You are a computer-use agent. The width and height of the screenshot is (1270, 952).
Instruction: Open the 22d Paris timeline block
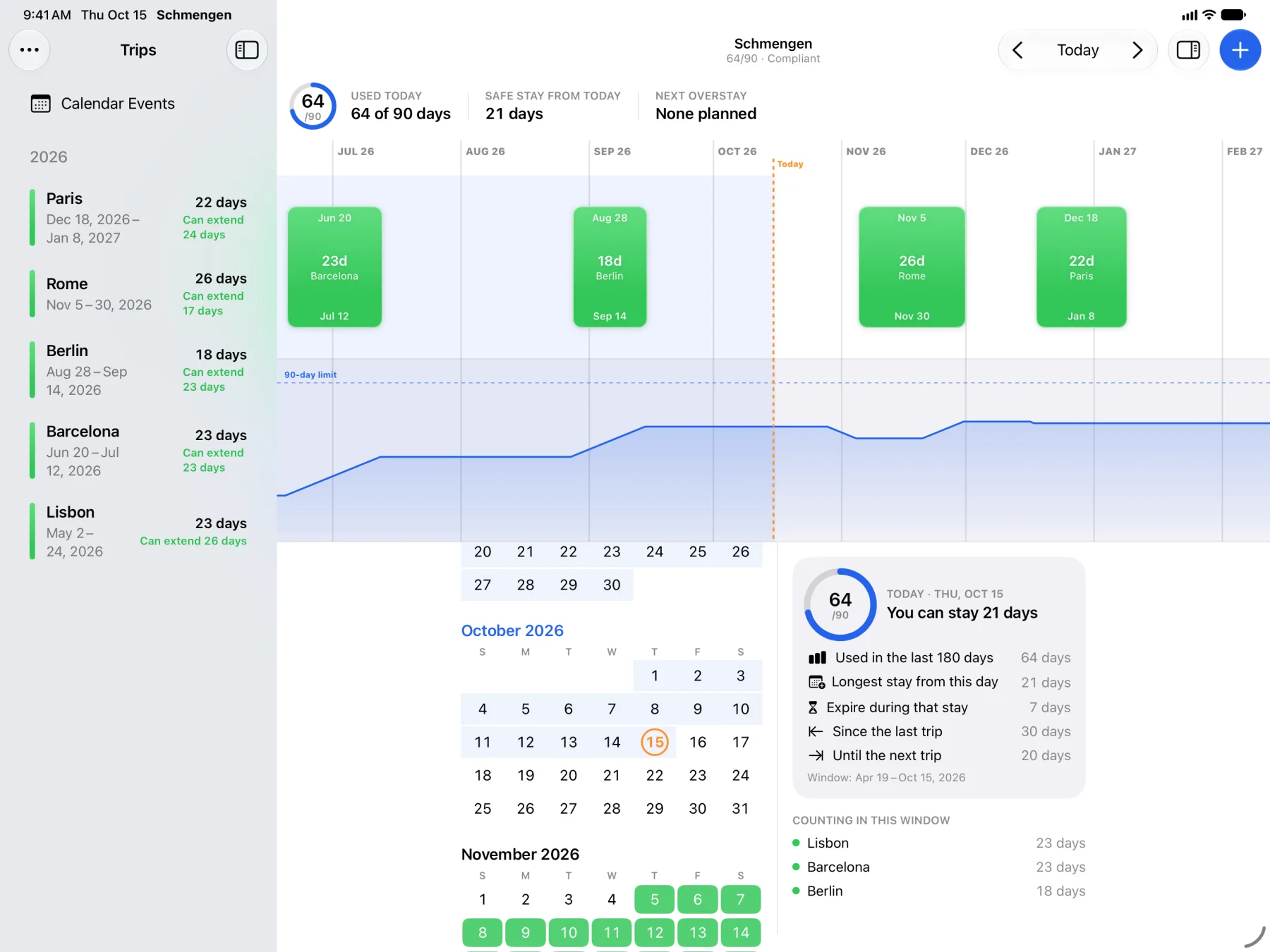tap(1081, 267)
